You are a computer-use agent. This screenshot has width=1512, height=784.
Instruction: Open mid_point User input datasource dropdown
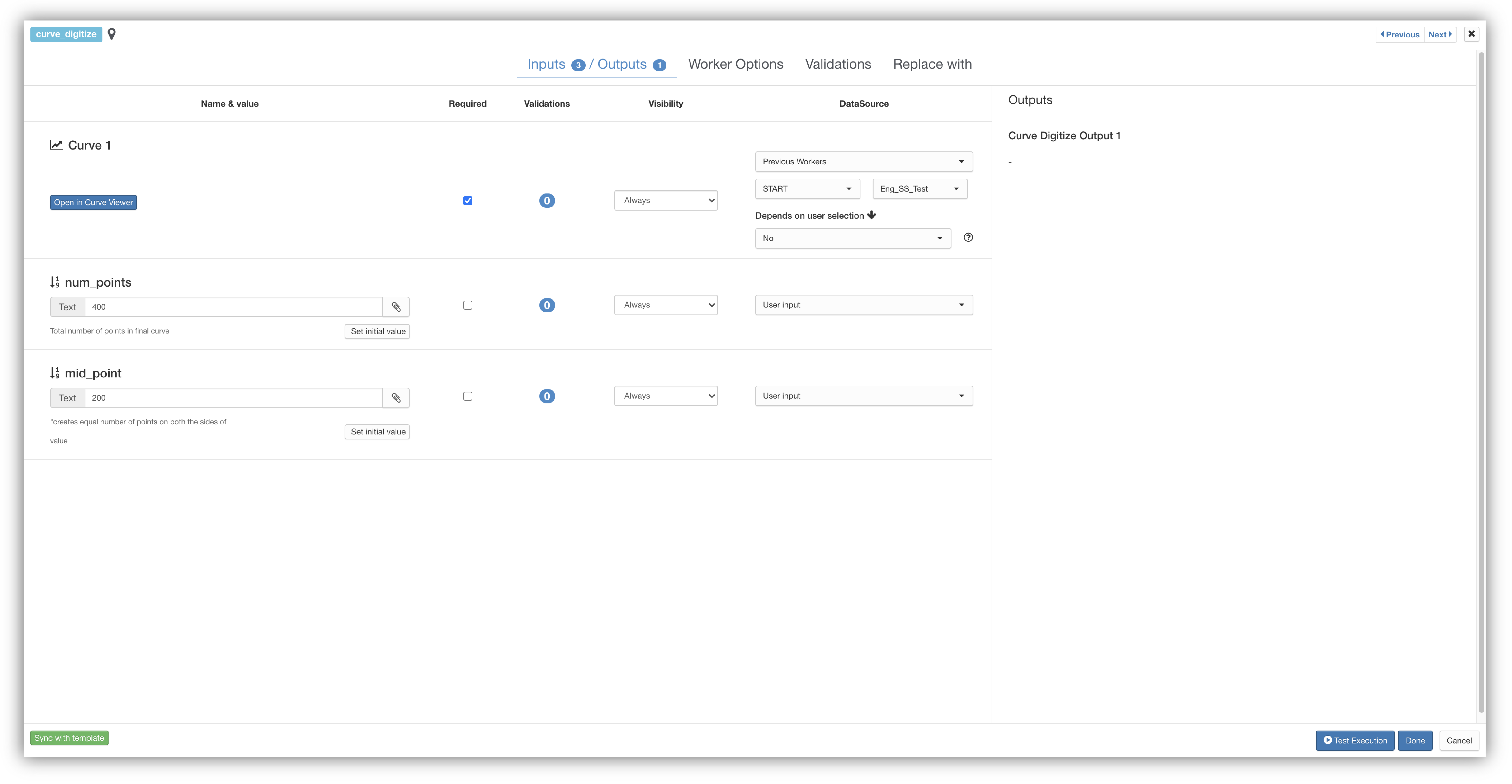coord(864,396)
